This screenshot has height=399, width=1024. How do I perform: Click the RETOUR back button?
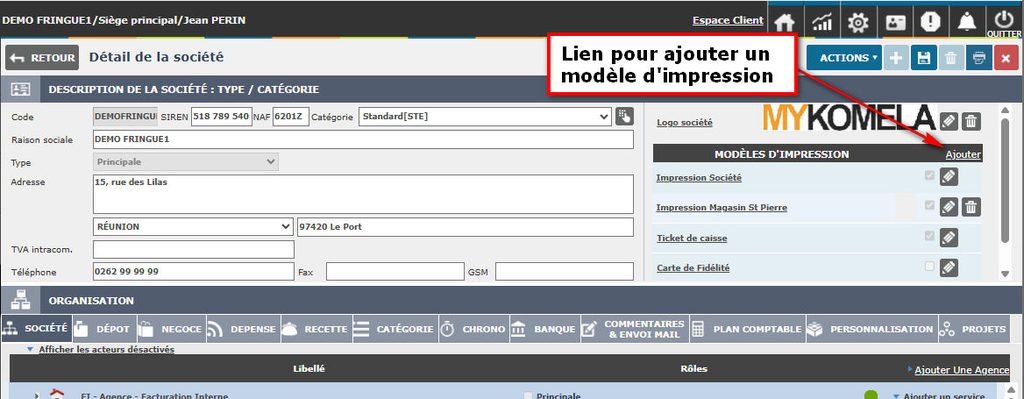[42, 57]
